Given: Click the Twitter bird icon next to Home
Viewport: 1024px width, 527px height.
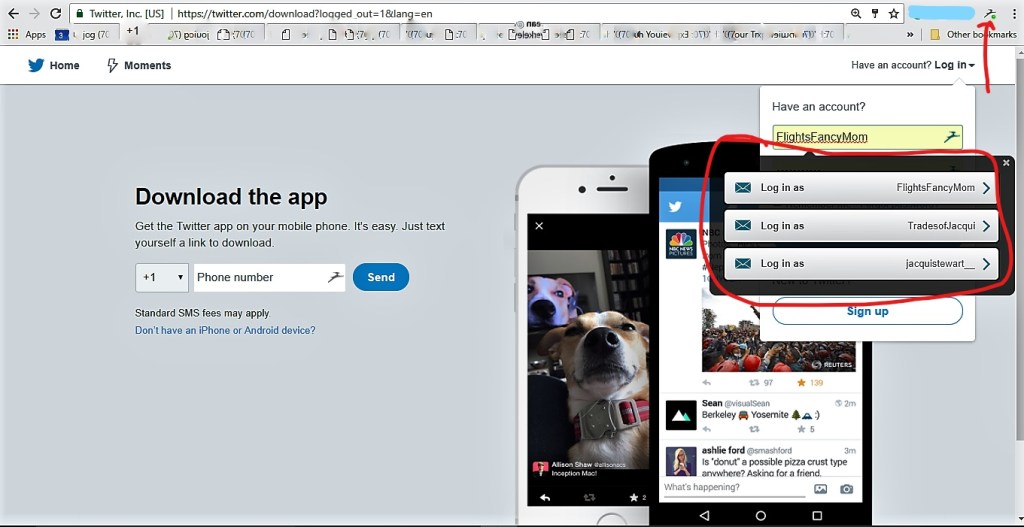Looking at the screenshot, I should tap(36, 65).
